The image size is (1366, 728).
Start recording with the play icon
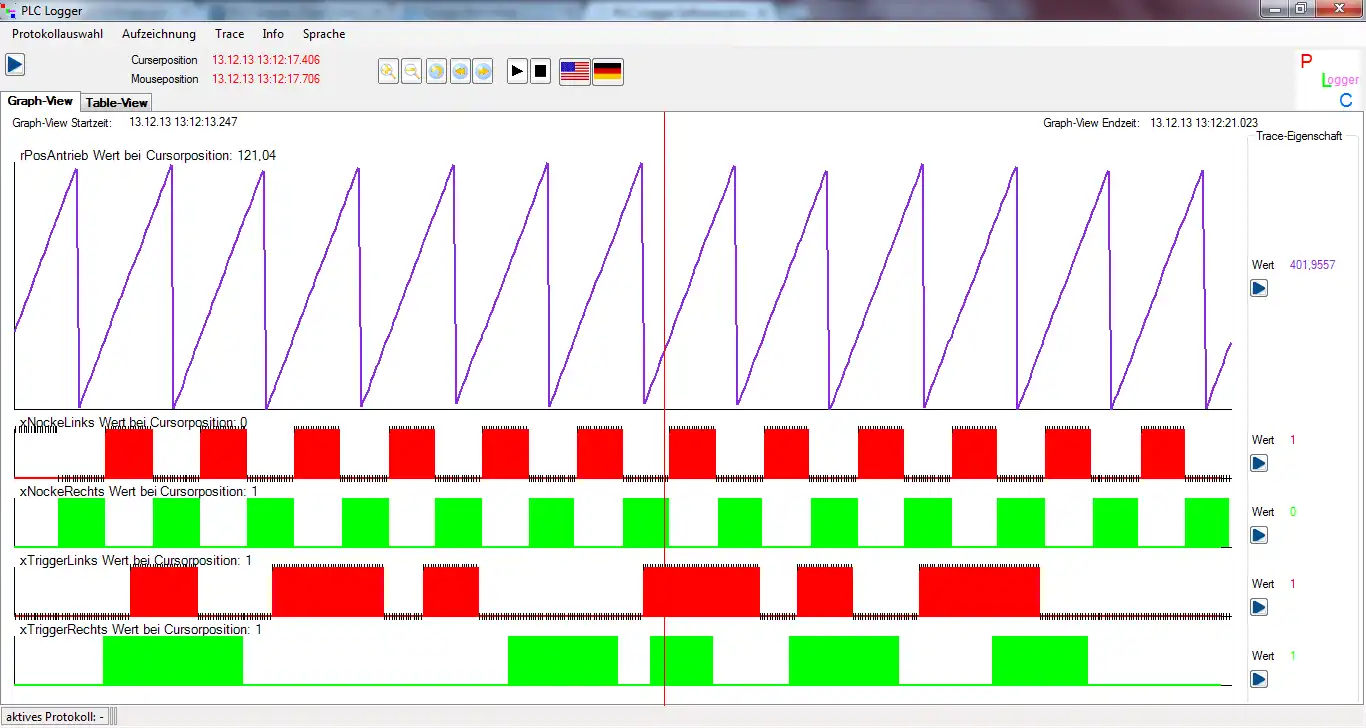click(x=517, y=70)
